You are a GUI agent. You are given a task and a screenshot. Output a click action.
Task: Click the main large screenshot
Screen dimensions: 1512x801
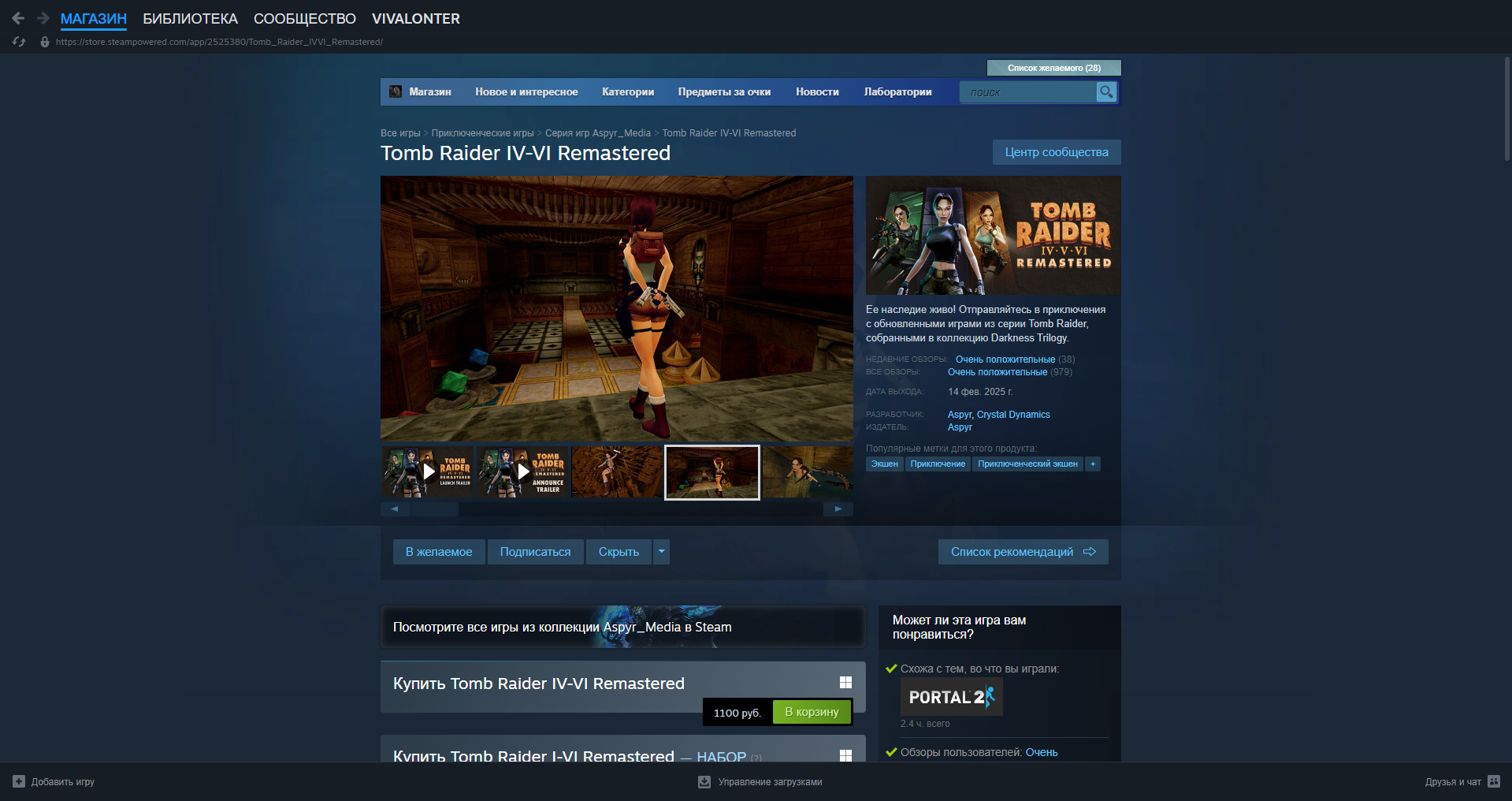point(617,308)
